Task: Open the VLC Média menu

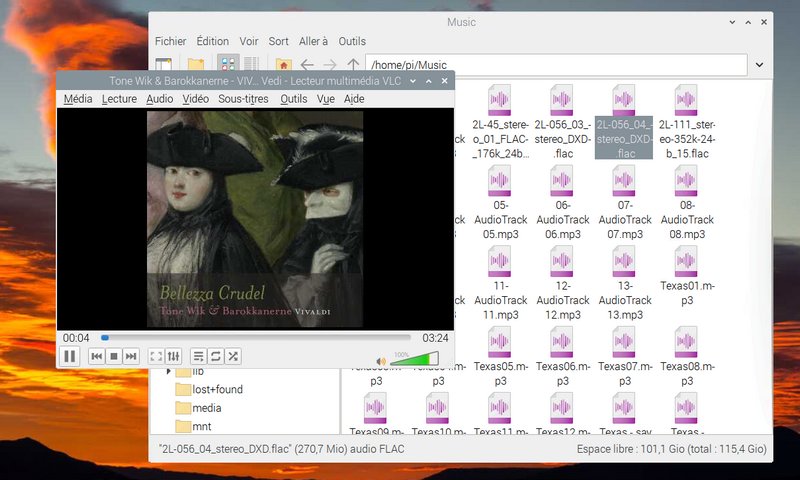Action: tap(78, 99)
